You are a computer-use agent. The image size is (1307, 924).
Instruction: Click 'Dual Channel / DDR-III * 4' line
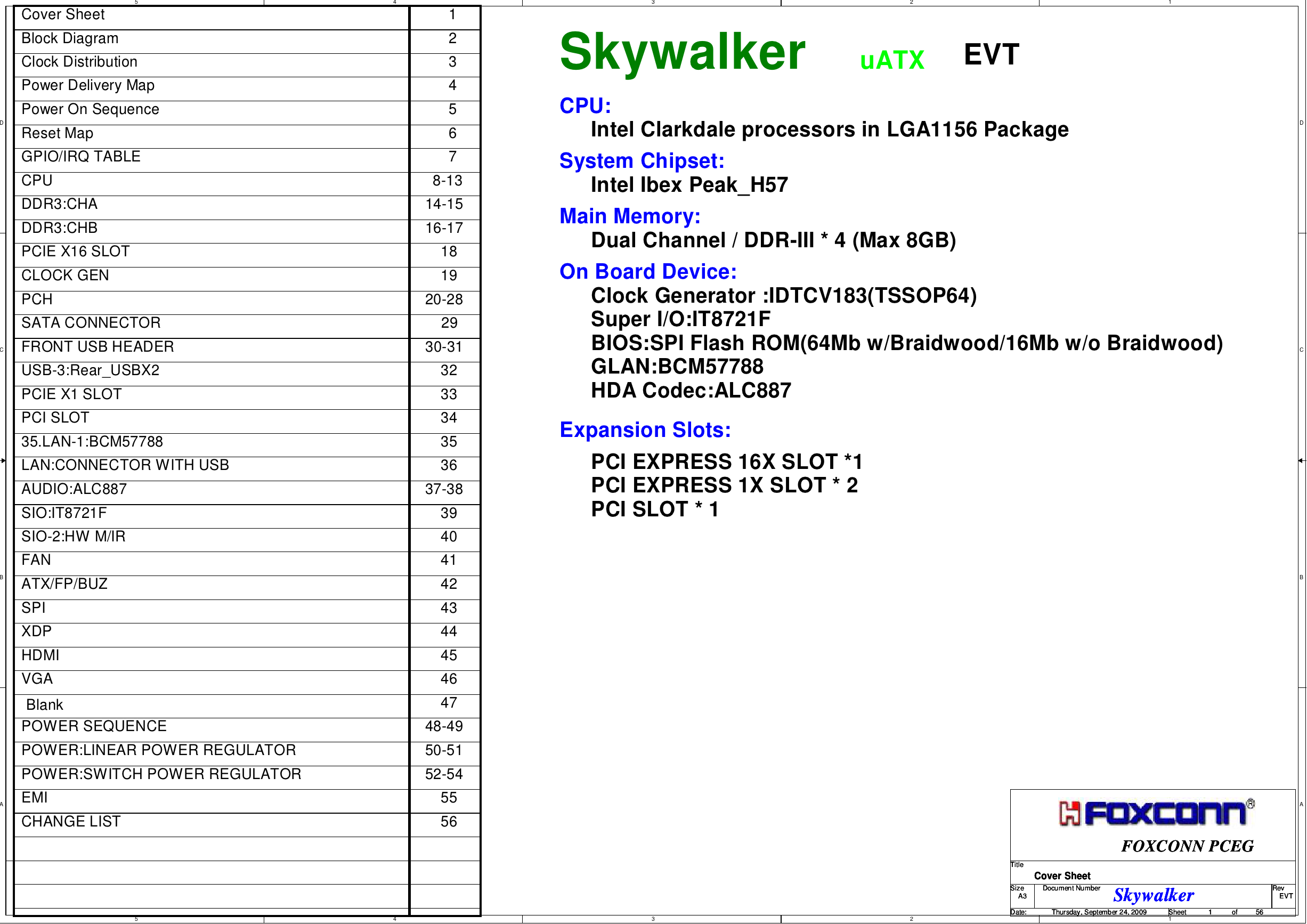(773, 240)
